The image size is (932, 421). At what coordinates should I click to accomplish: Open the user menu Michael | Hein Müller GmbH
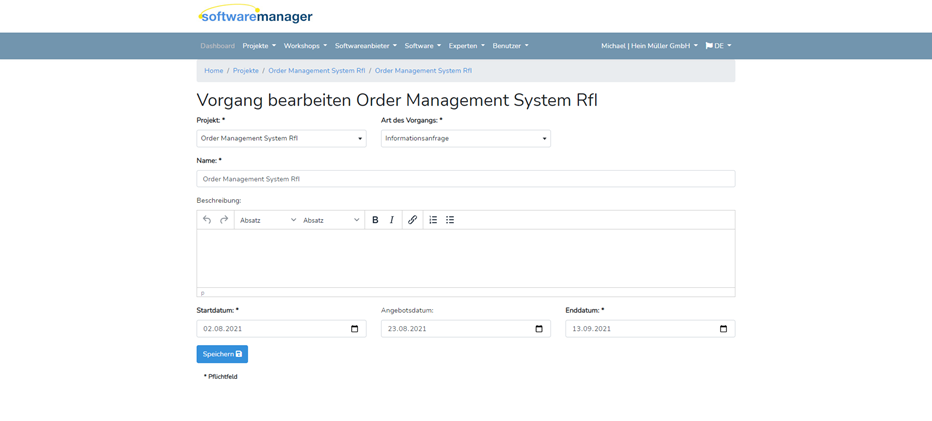[649, 46]
